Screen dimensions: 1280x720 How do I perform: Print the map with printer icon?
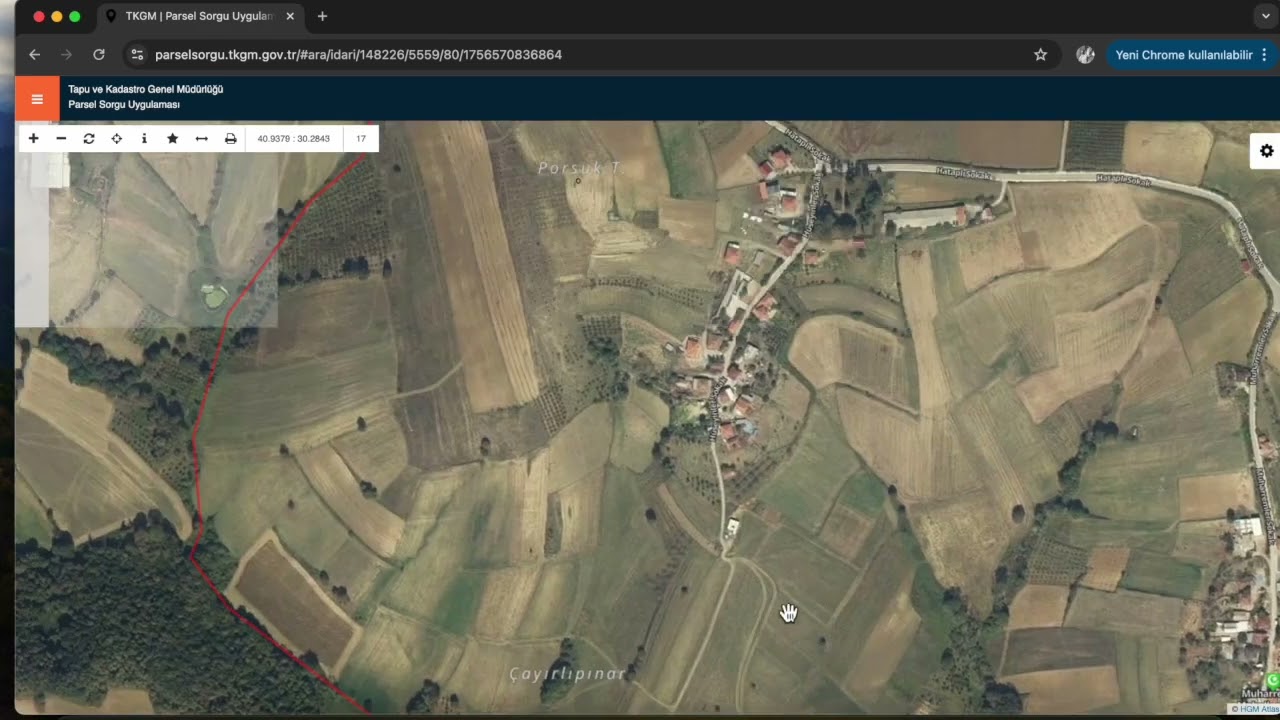(x=230, y=138)
